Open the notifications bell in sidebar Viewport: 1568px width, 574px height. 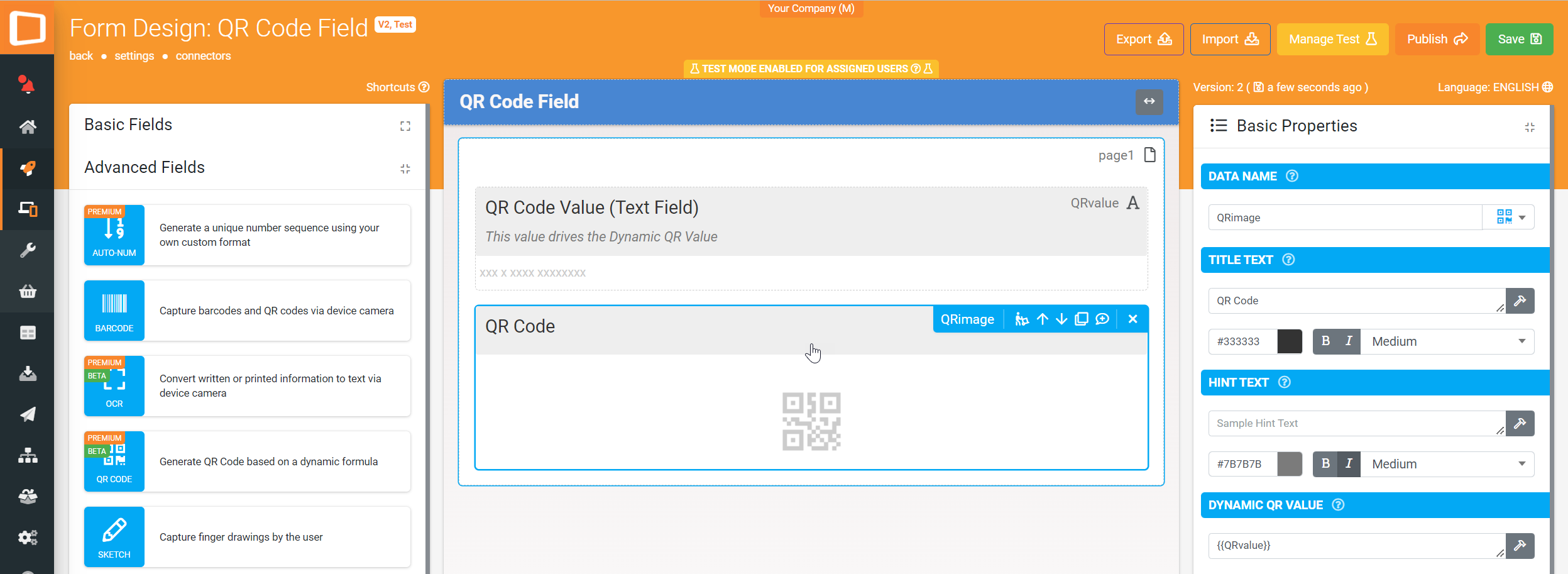(27, 85)
